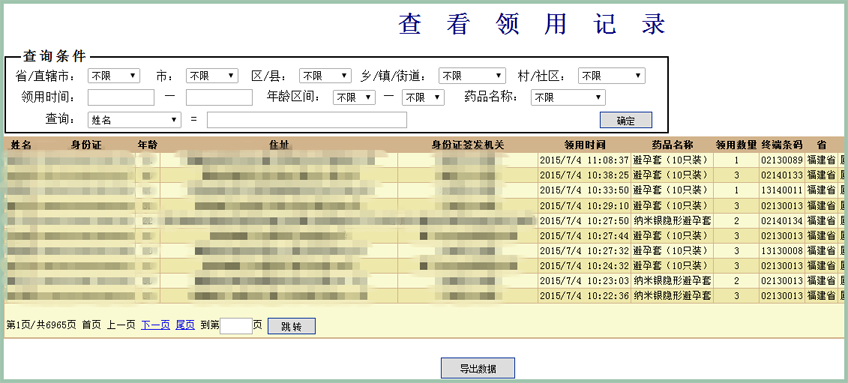Click the 导出数据 export data button
848x383 pixels.
(478, 368)
